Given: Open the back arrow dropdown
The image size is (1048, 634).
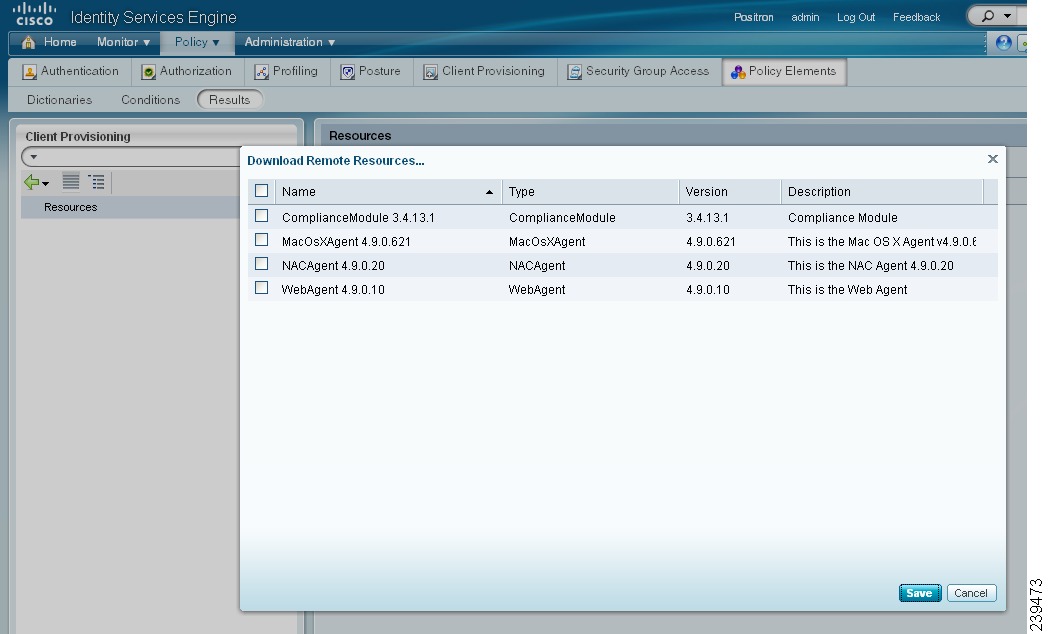Looking at the screenshot, I should point(45,184).
